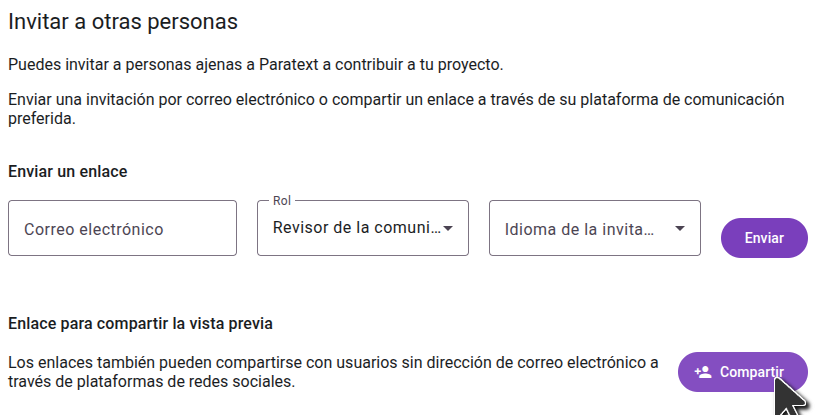Open the 'Idioma de la invita…' selector
The image size is (816, 415).
click(x=580, y=229)
